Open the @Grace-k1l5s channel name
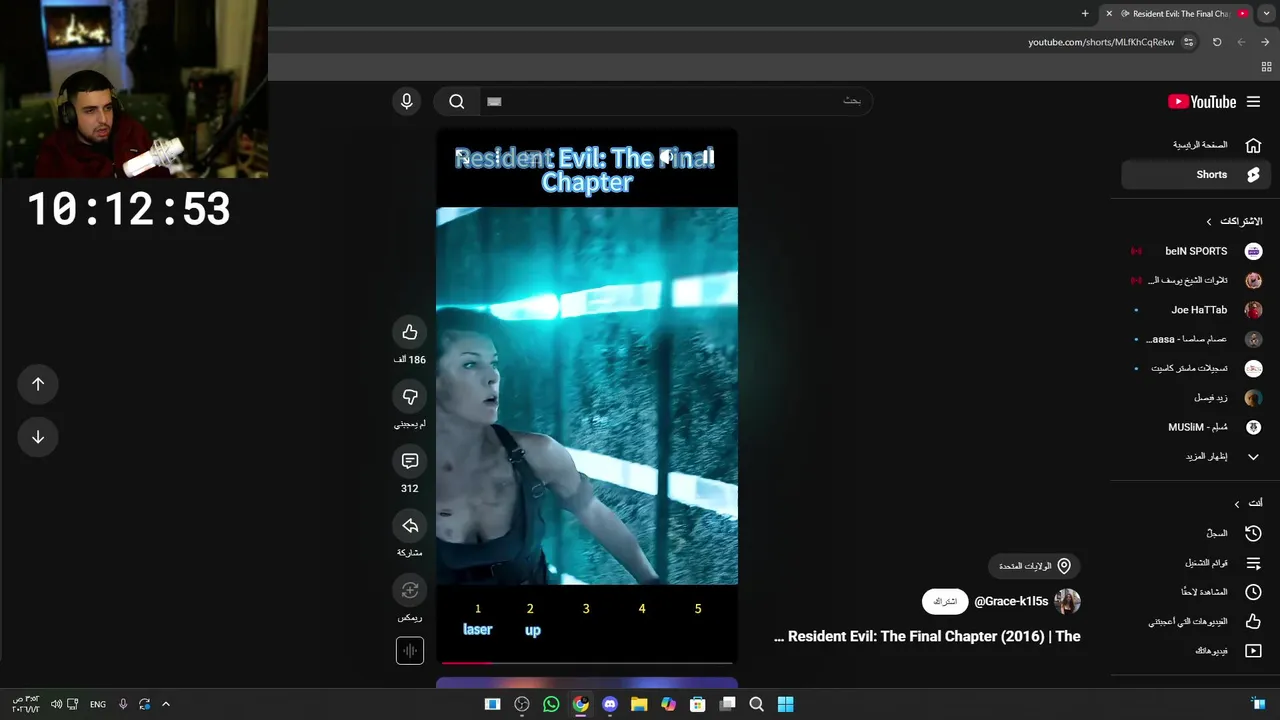 coord(1011,601)
